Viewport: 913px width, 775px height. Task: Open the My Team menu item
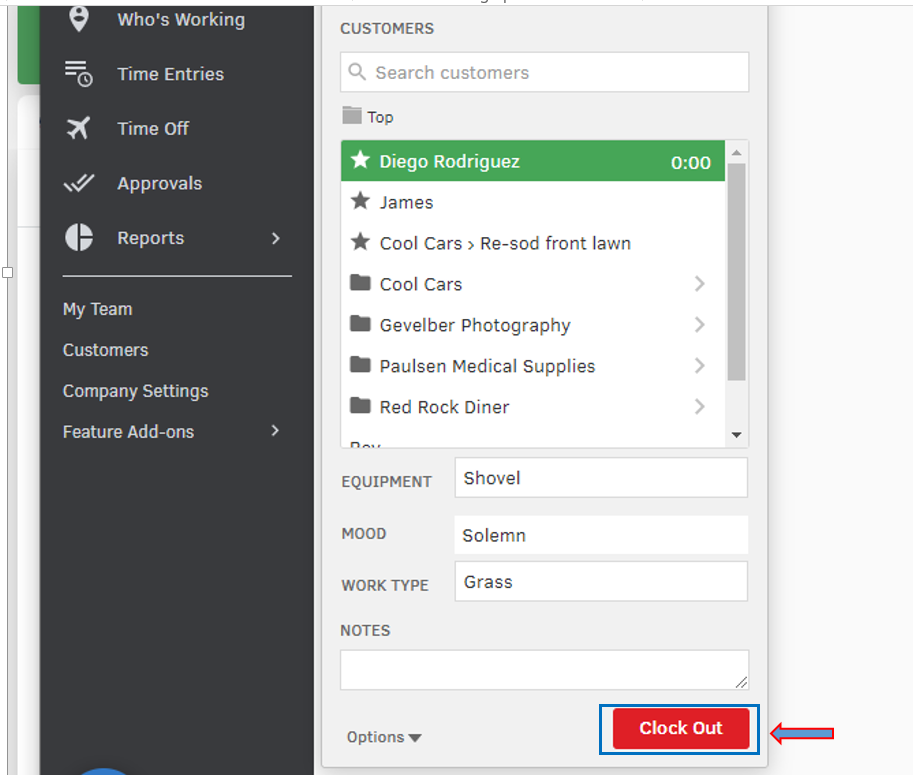coord(97,309)
